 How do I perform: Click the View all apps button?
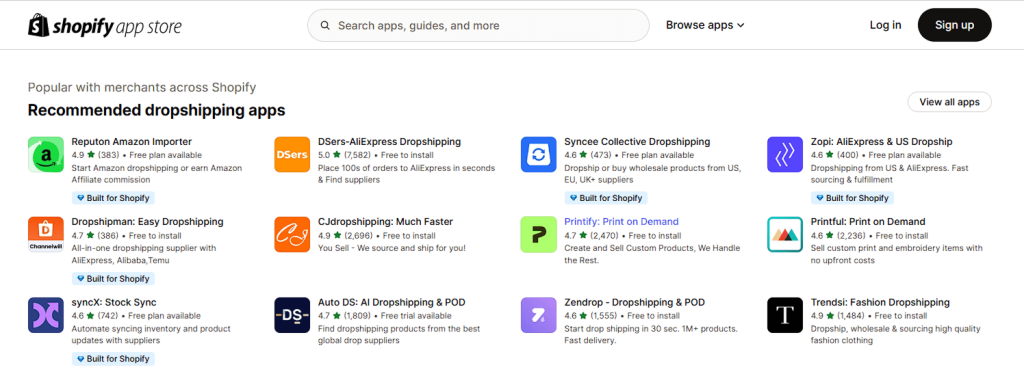pyautogui.click(x=949, y=102)
